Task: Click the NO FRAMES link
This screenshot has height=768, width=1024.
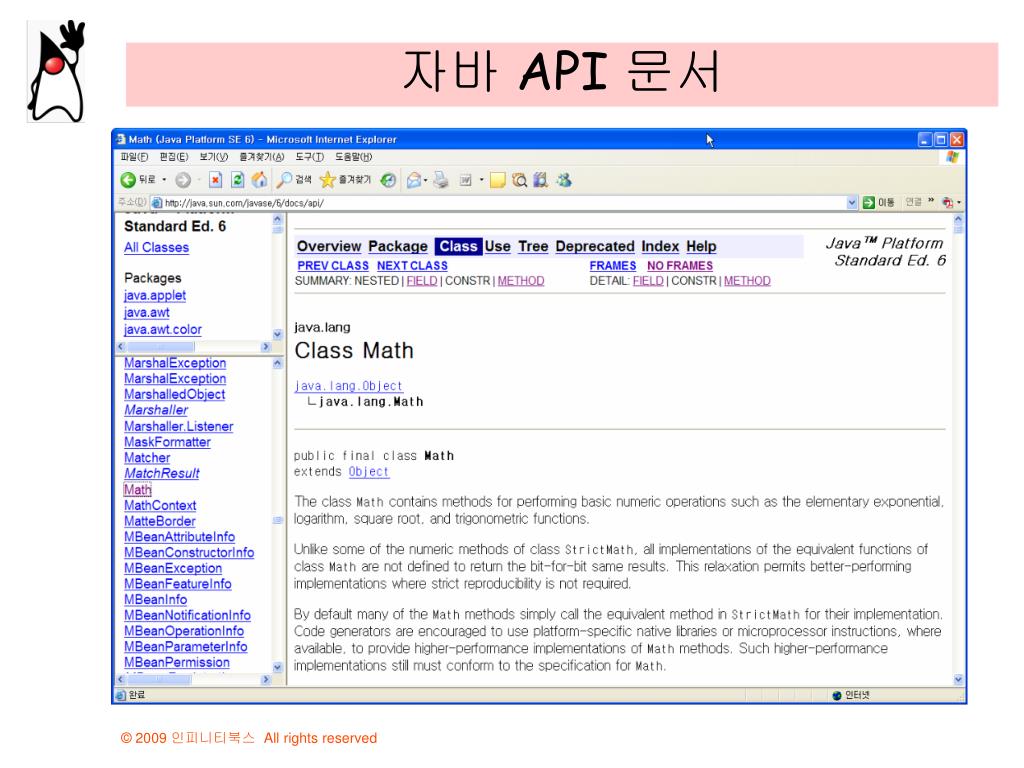Action: coord(680,266)
